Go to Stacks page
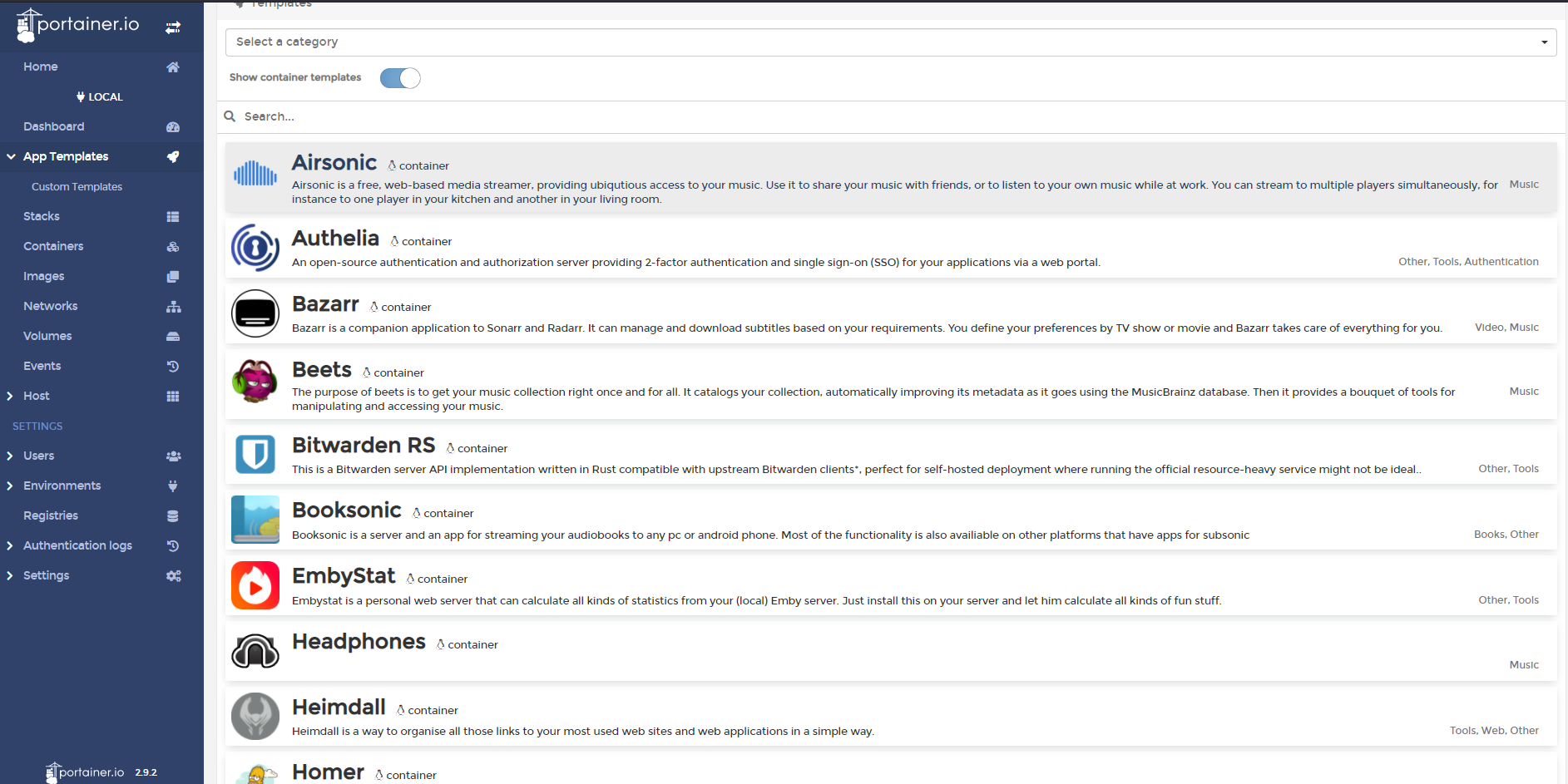 [x=42, y=216]
